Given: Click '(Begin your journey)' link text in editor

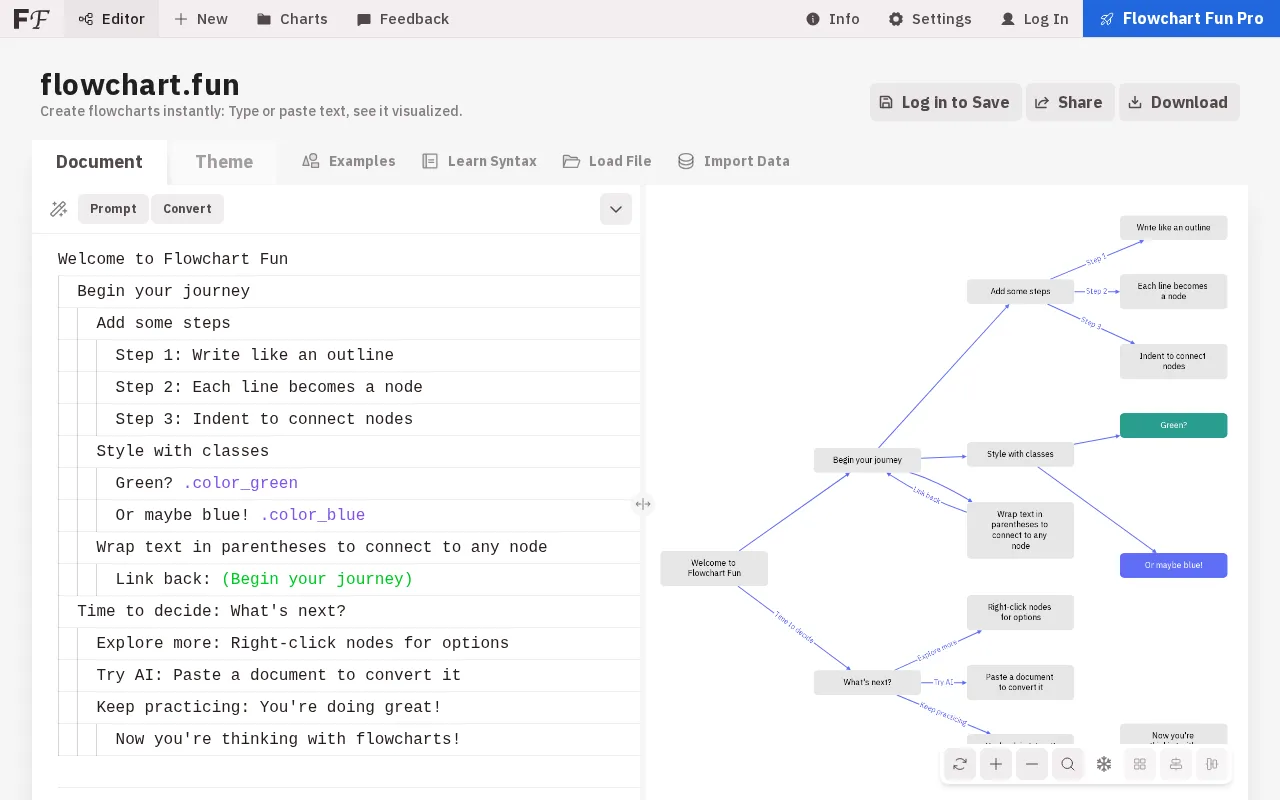Looking at the screenshot, I should point(317,579).
